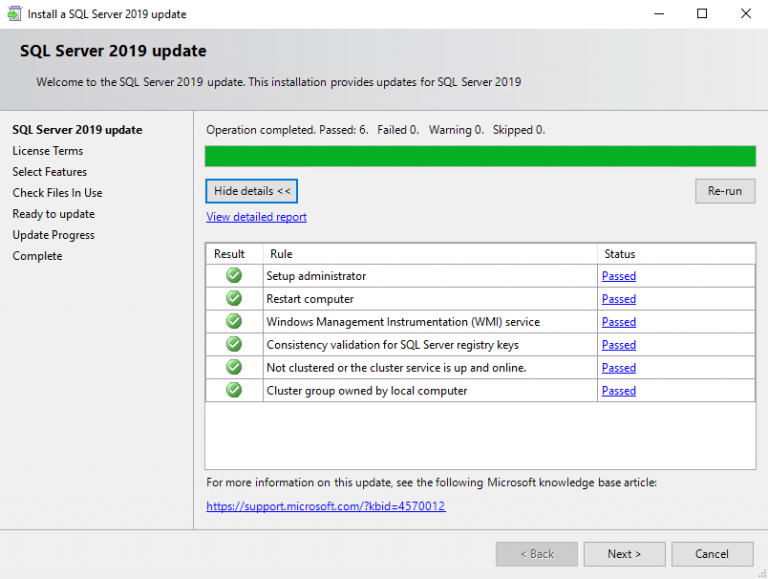Maximize the installer window
Image resolution: width=768 pixels, height=579 pixels.
(x=702, y=14)
